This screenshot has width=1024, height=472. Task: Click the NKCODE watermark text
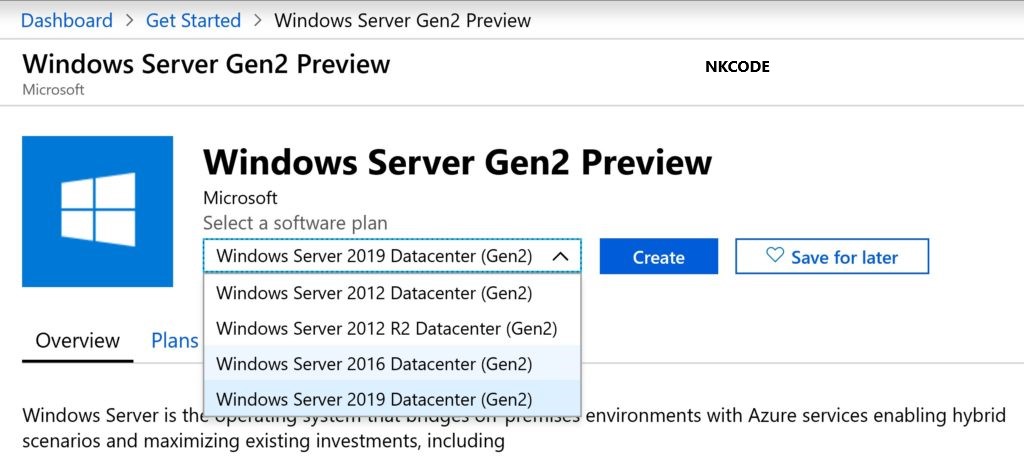(737, 67)
